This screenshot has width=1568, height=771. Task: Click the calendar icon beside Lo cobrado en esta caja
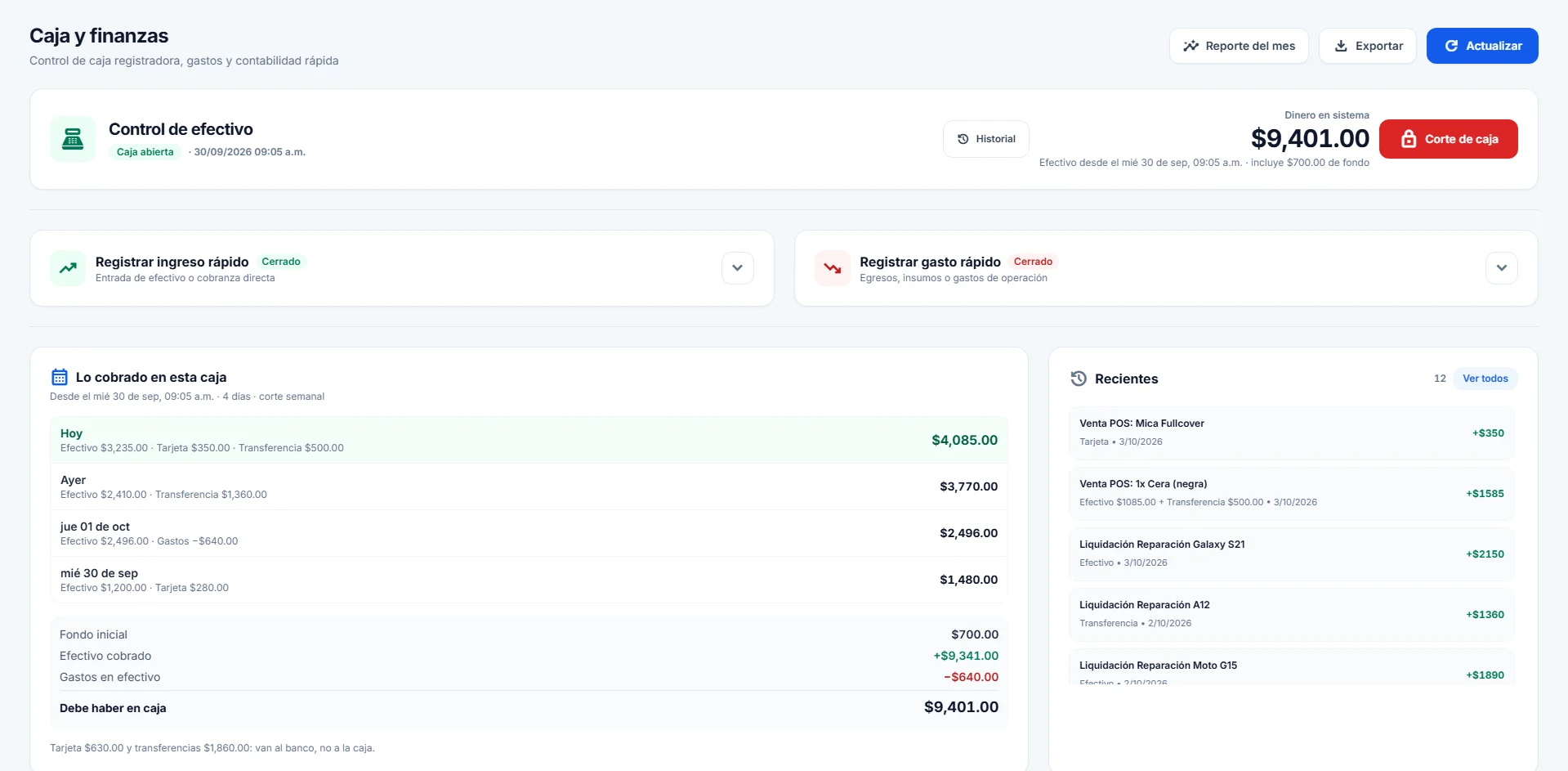pyautogui.click(x=60, y=377)
